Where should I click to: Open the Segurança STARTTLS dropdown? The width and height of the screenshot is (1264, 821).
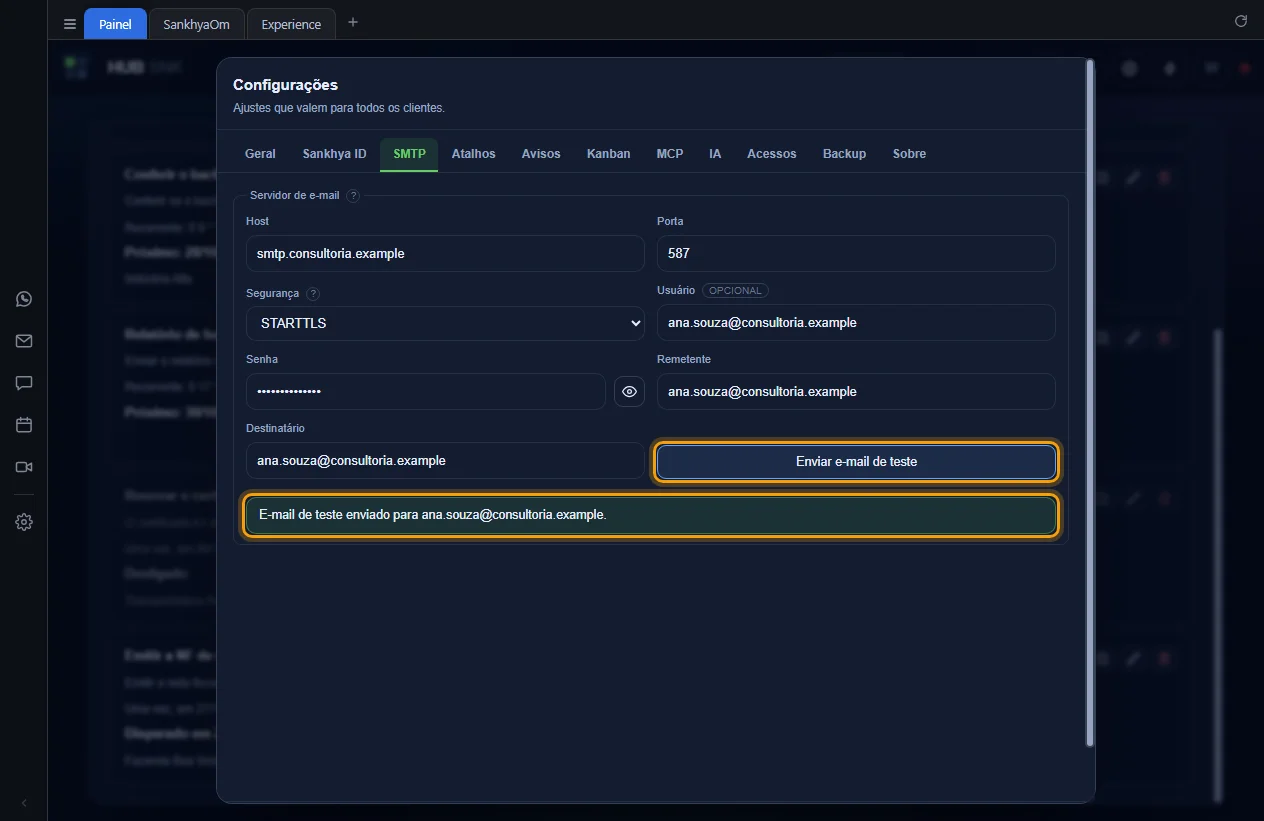[445, 323]
